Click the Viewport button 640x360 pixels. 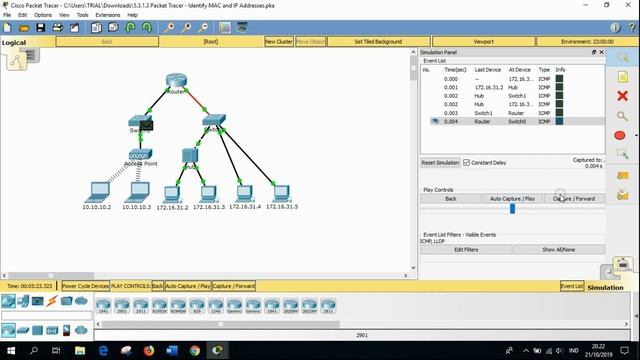484,42
